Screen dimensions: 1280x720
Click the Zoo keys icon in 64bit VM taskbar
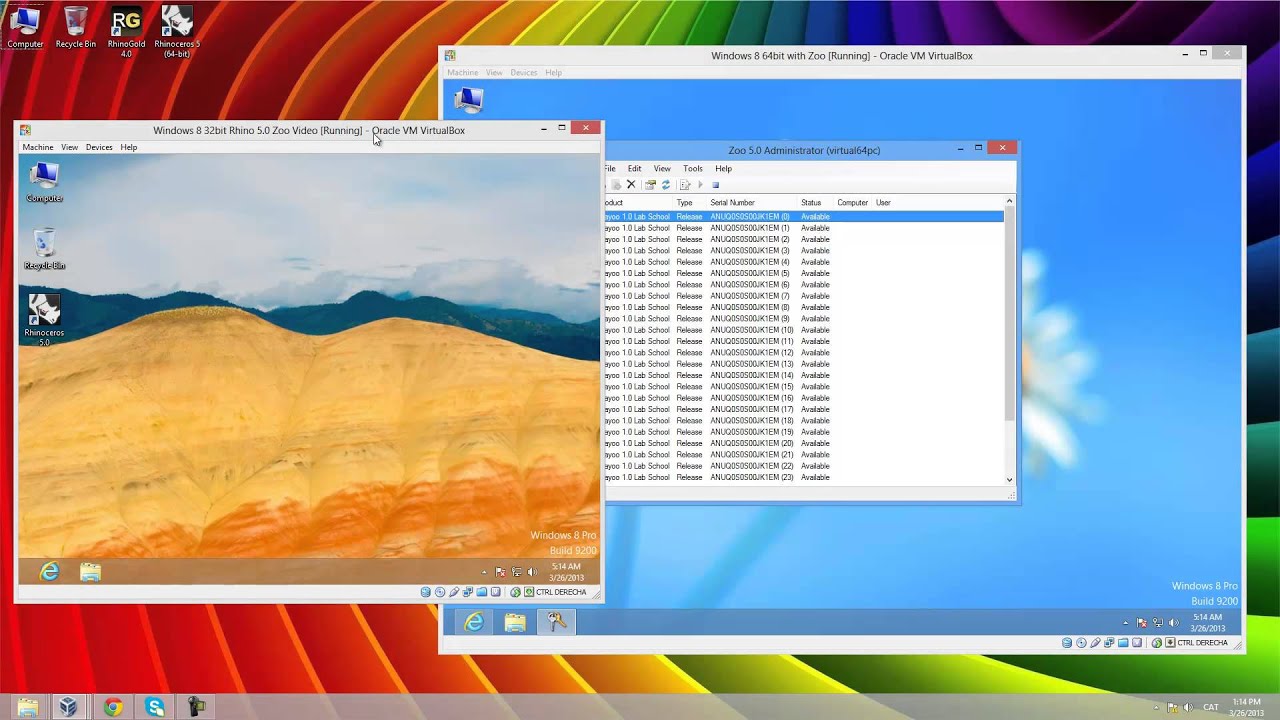pos(556,622)
